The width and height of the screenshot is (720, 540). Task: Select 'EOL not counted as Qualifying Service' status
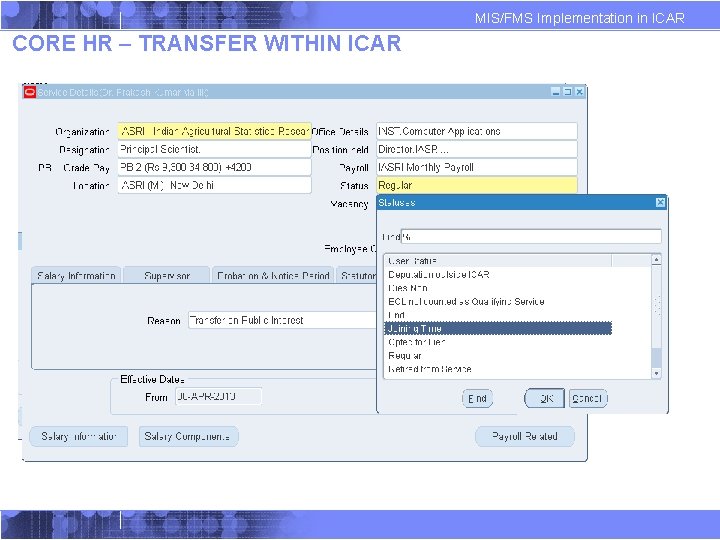498,302
